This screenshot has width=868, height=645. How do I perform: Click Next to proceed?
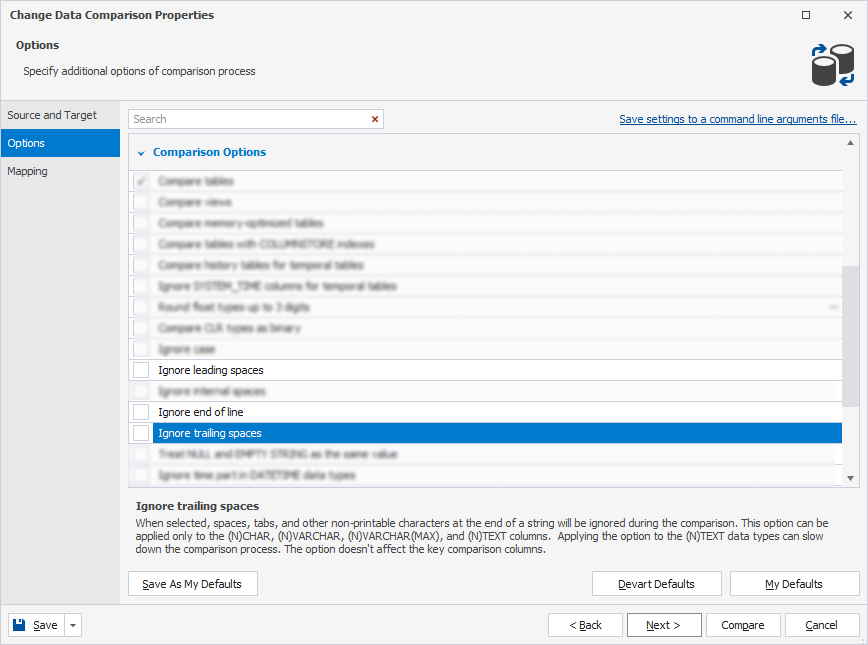pyautogui.click(x=664, y=624)
